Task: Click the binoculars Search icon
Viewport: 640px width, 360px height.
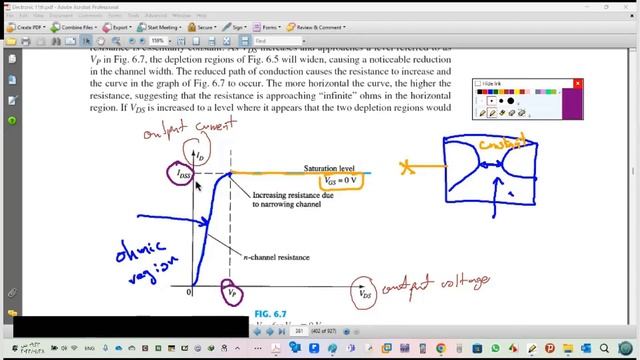Action: 56,41
